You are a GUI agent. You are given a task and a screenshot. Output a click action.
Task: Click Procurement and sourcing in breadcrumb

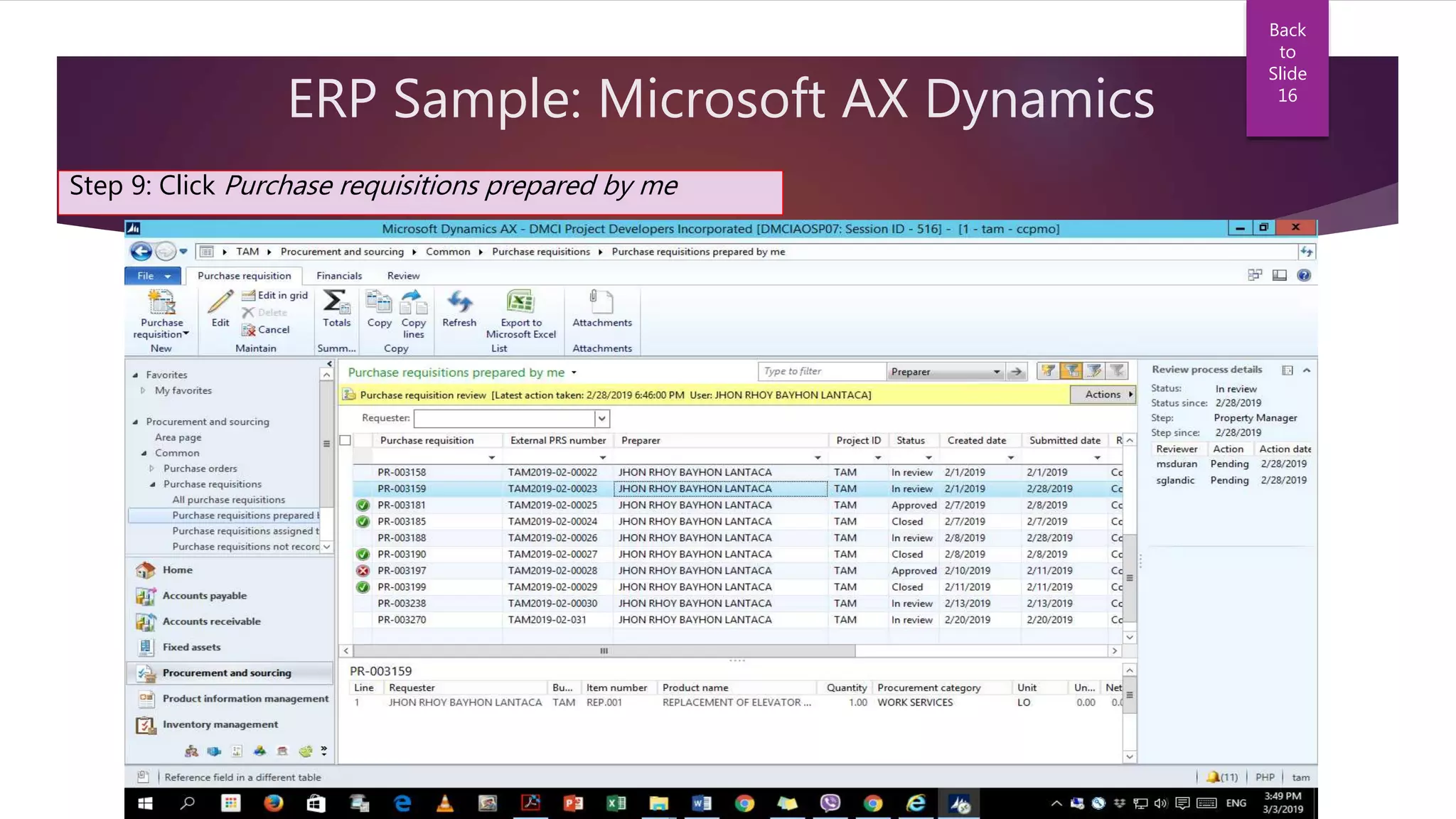point(342,252)
